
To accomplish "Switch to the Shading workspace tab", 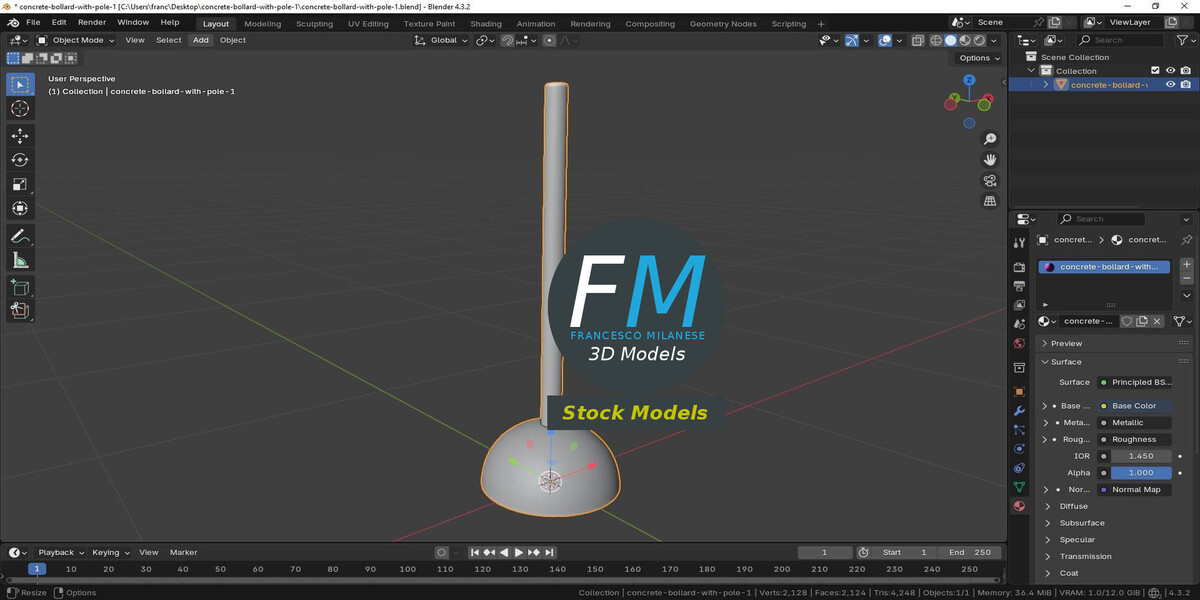I will [x=486, y=23].
